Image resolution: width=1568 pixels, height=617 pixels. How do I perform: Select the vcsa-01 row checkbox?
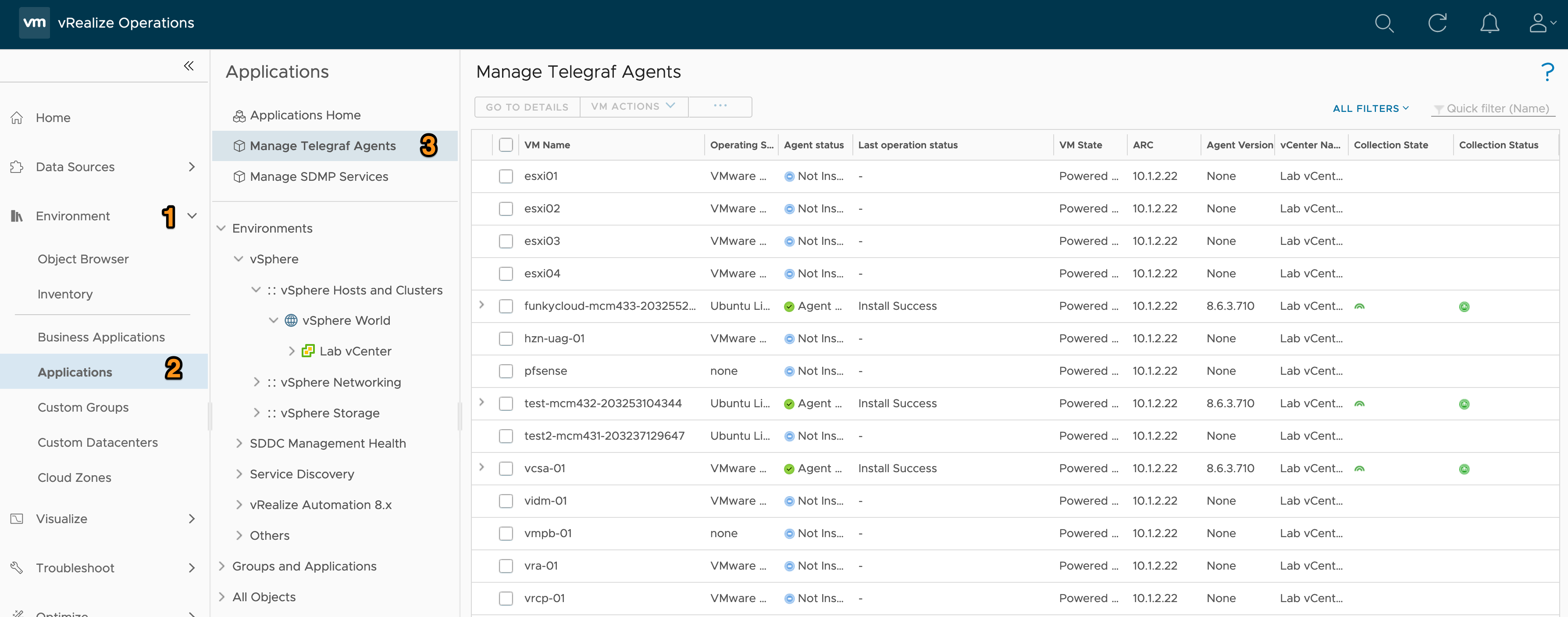click(x=506, y=468)
